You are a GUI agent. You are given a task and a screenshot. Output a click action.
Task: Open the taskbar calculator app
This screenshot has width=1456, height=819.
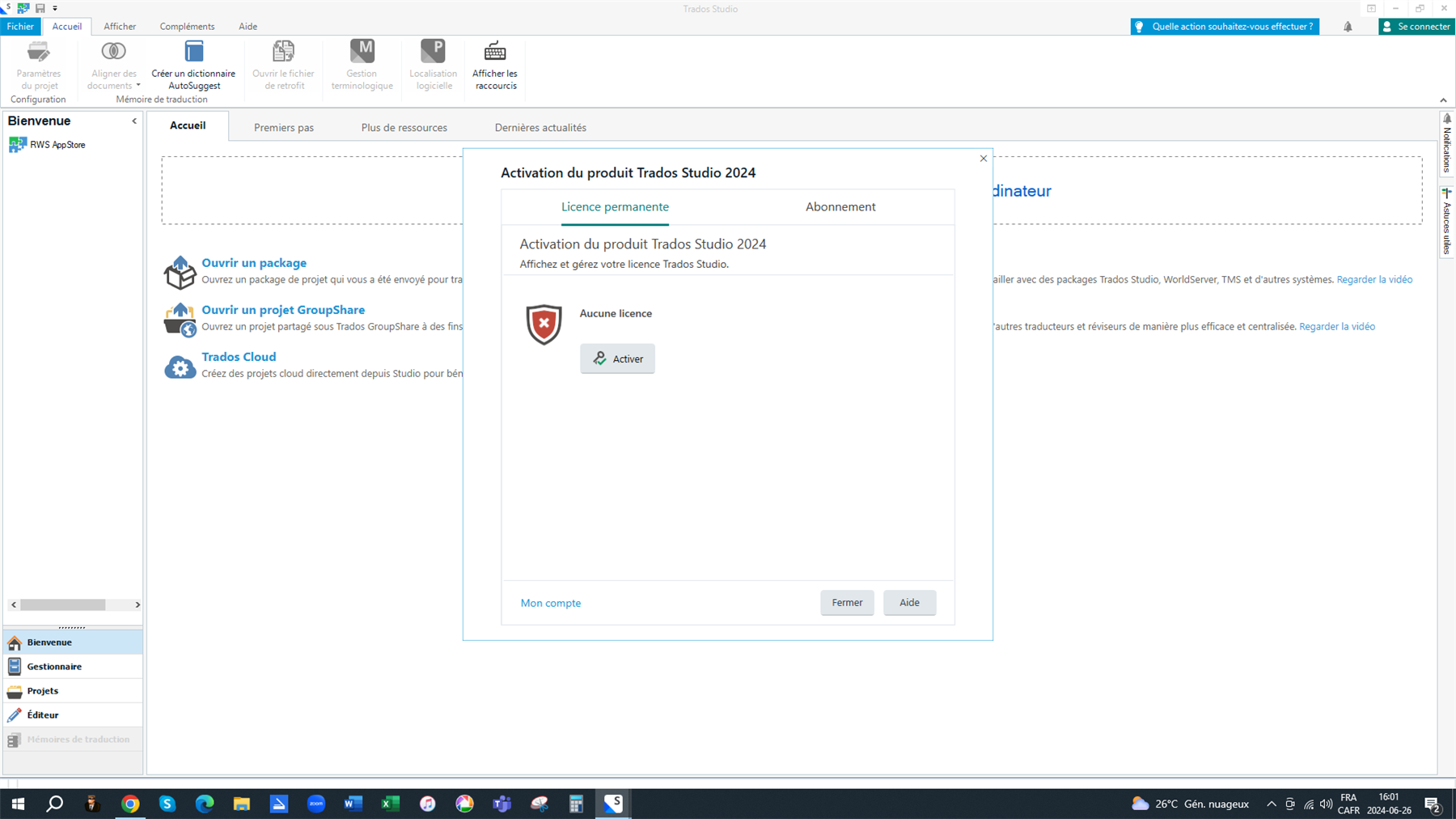576,804
